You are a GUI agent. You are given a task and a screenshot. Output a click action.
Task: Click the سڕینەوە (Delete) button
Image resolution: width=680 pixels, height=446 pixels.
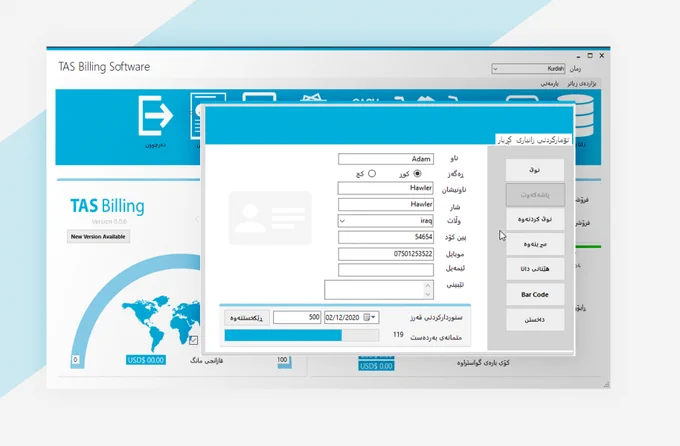[x=535, y=244]
